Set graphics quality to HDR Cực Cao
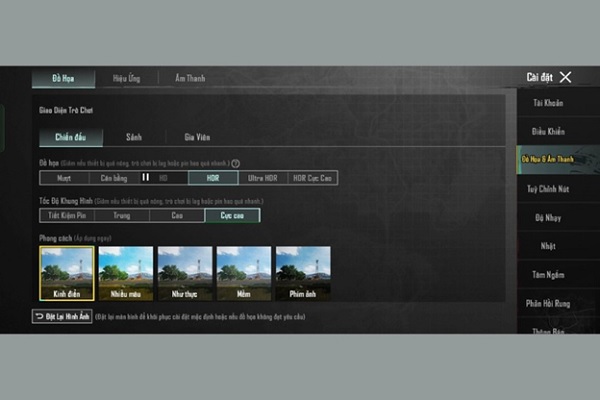Image resolution: width=600 pixels, height=400 pixels. (x=312, y=178)
